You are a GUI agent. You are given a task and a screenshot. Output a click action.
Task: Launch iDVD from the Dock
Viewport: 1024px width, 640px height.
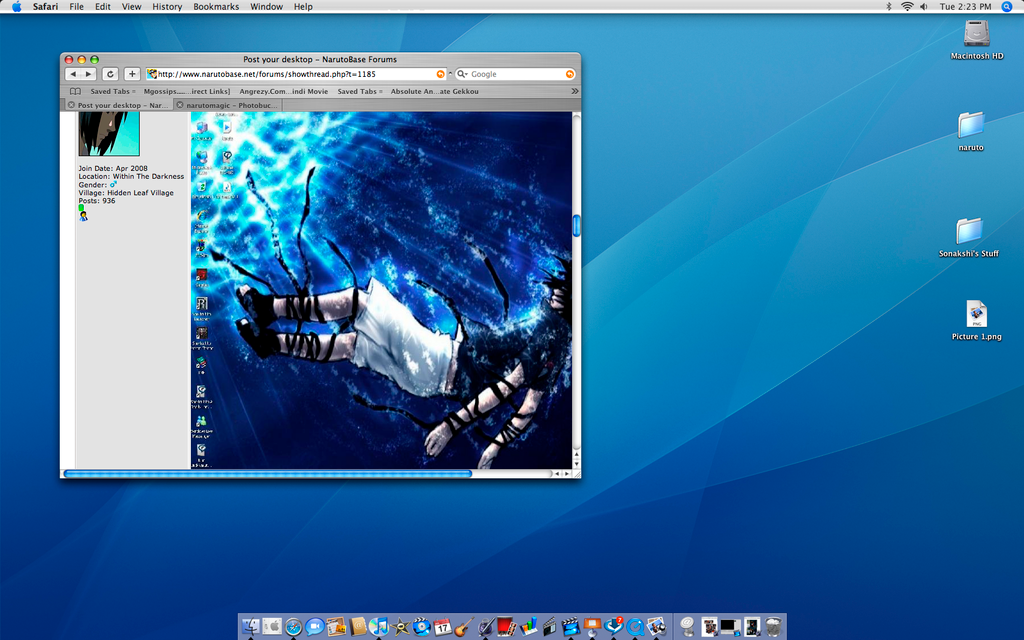421,627
